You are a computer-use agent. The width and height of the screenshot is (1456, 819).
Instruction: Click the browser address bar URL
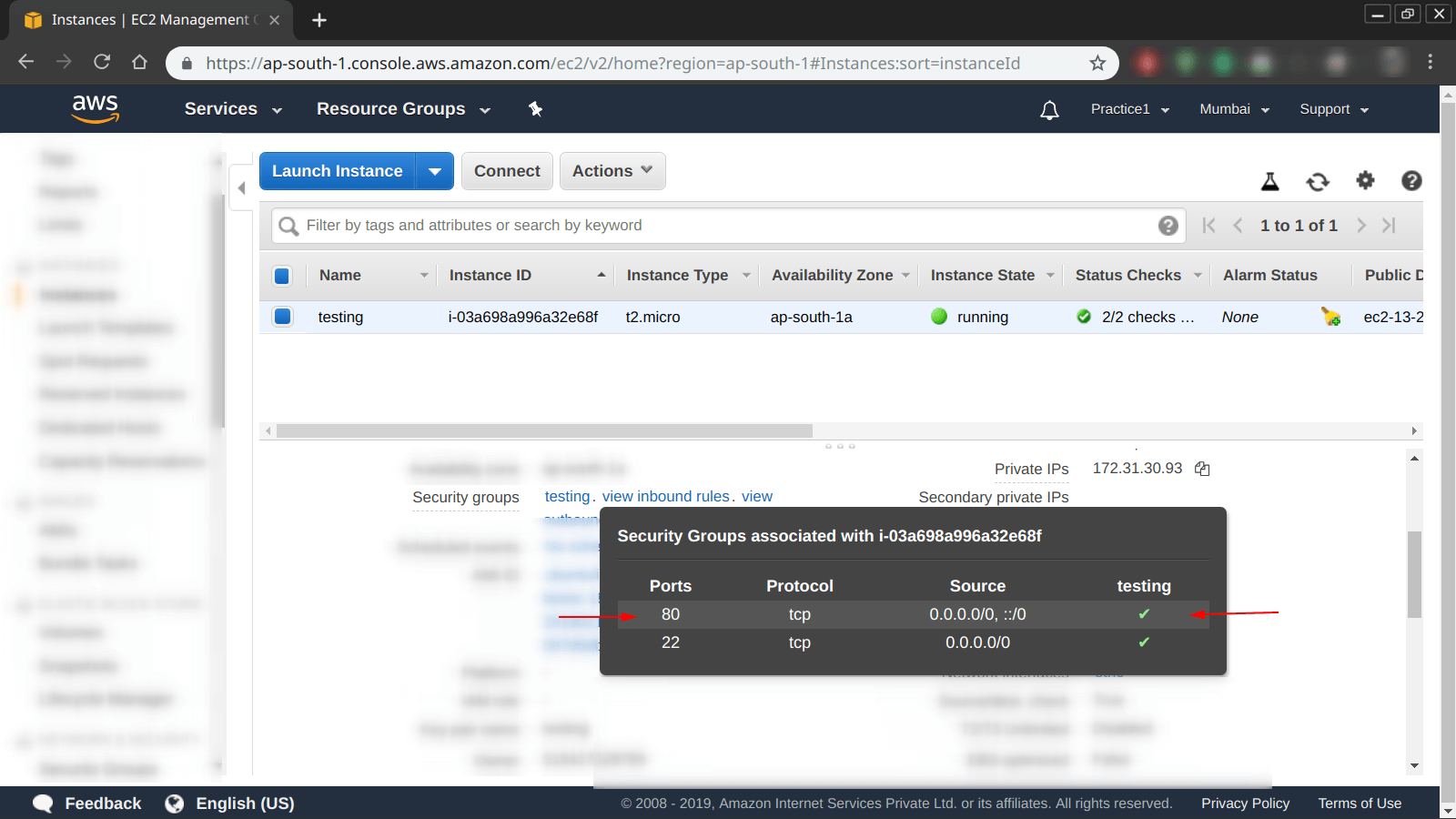612,63
